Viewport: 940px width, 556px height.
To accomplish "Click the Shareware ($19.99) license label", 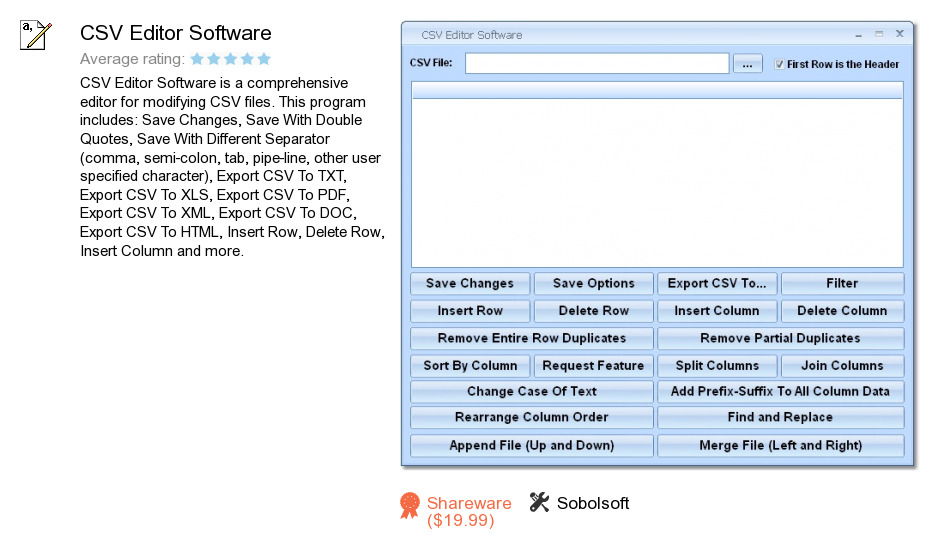I will click(469, 512).
